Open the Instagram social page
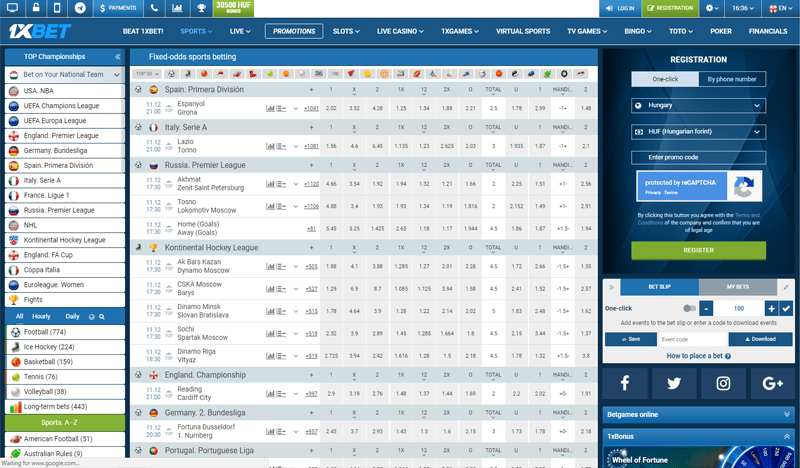800x468 pixels. [x=723, y=383]
